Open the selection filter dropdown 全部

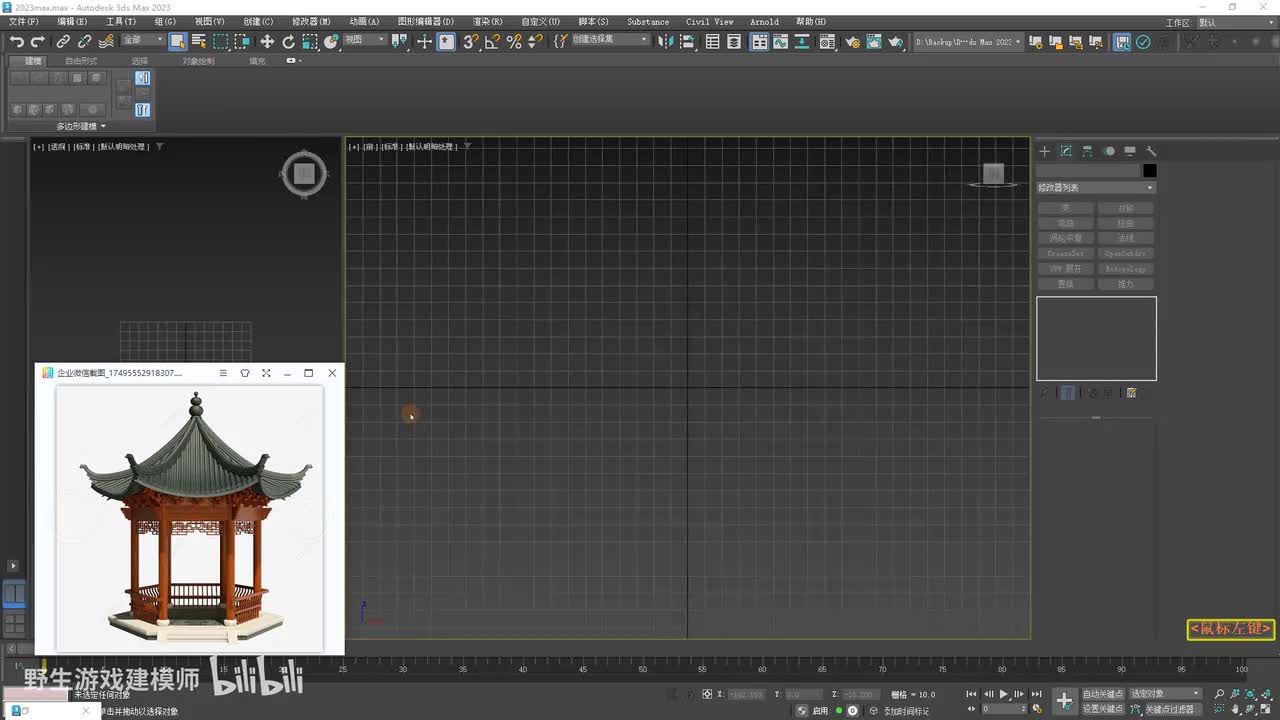tap(142, 40)
